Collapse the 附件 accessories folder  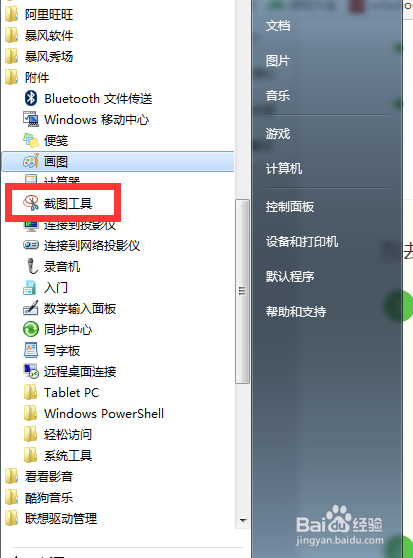(x=27, y=77)
